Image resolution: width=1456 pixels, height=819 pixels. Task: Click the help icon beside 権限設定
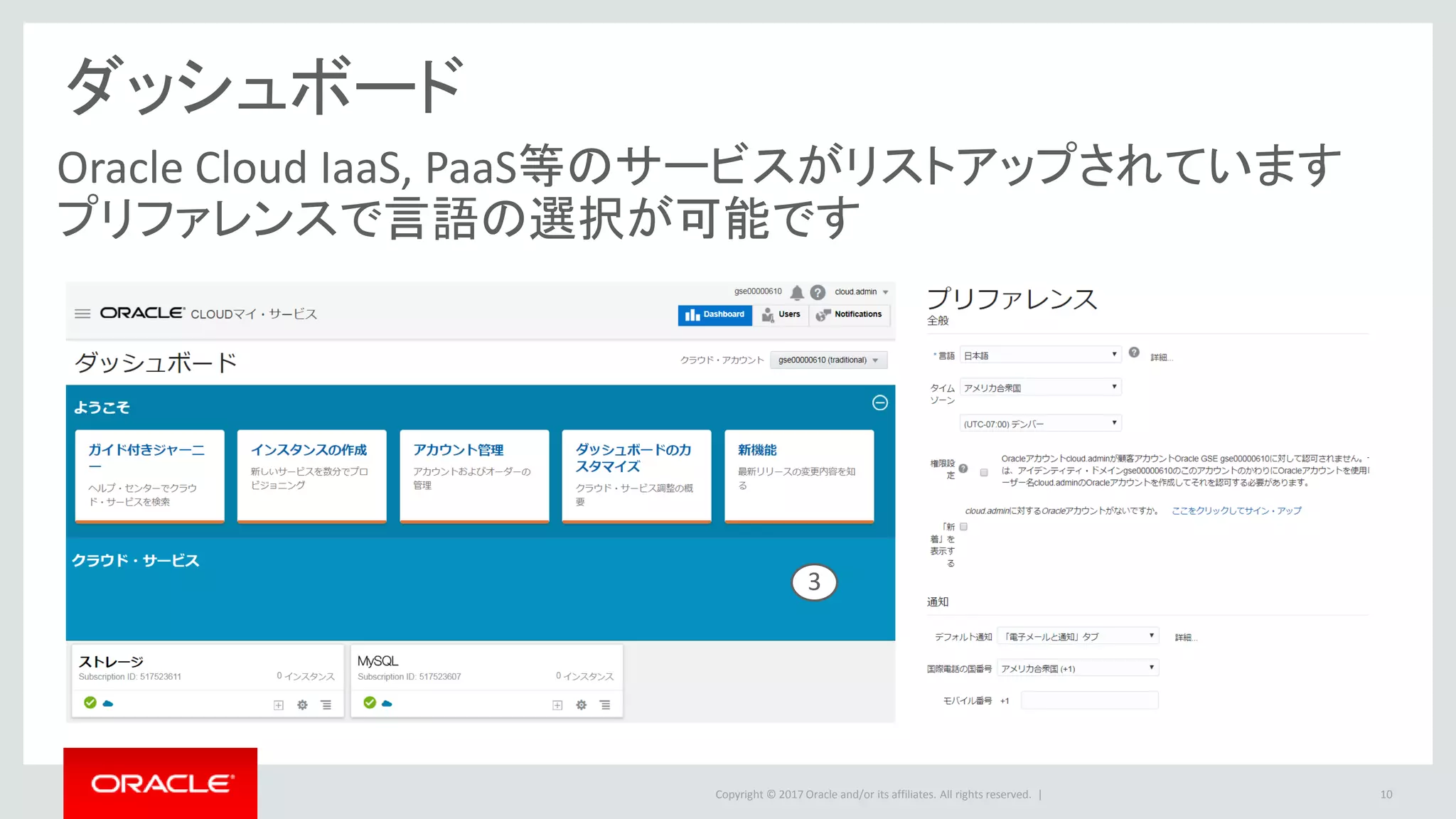963,468
